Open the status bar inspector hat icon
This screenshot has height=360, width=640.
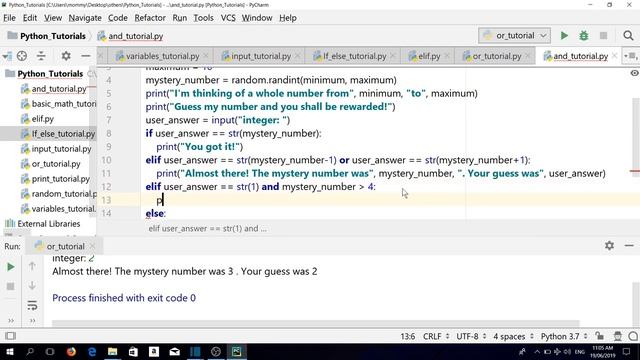tap(618, 336)
